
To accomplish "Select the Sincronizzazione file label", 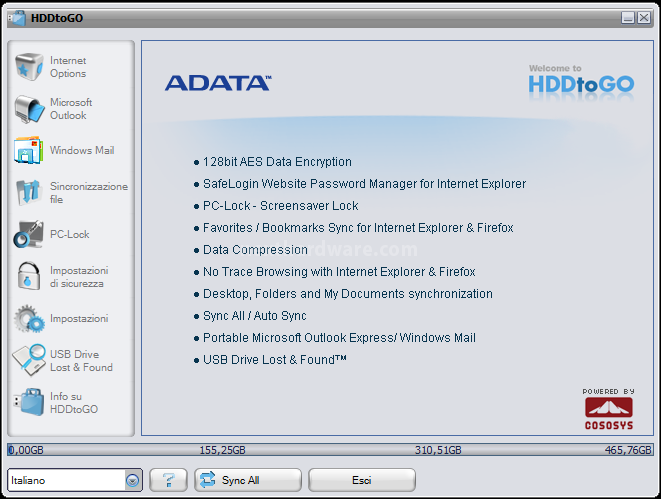I will [89, 193].
